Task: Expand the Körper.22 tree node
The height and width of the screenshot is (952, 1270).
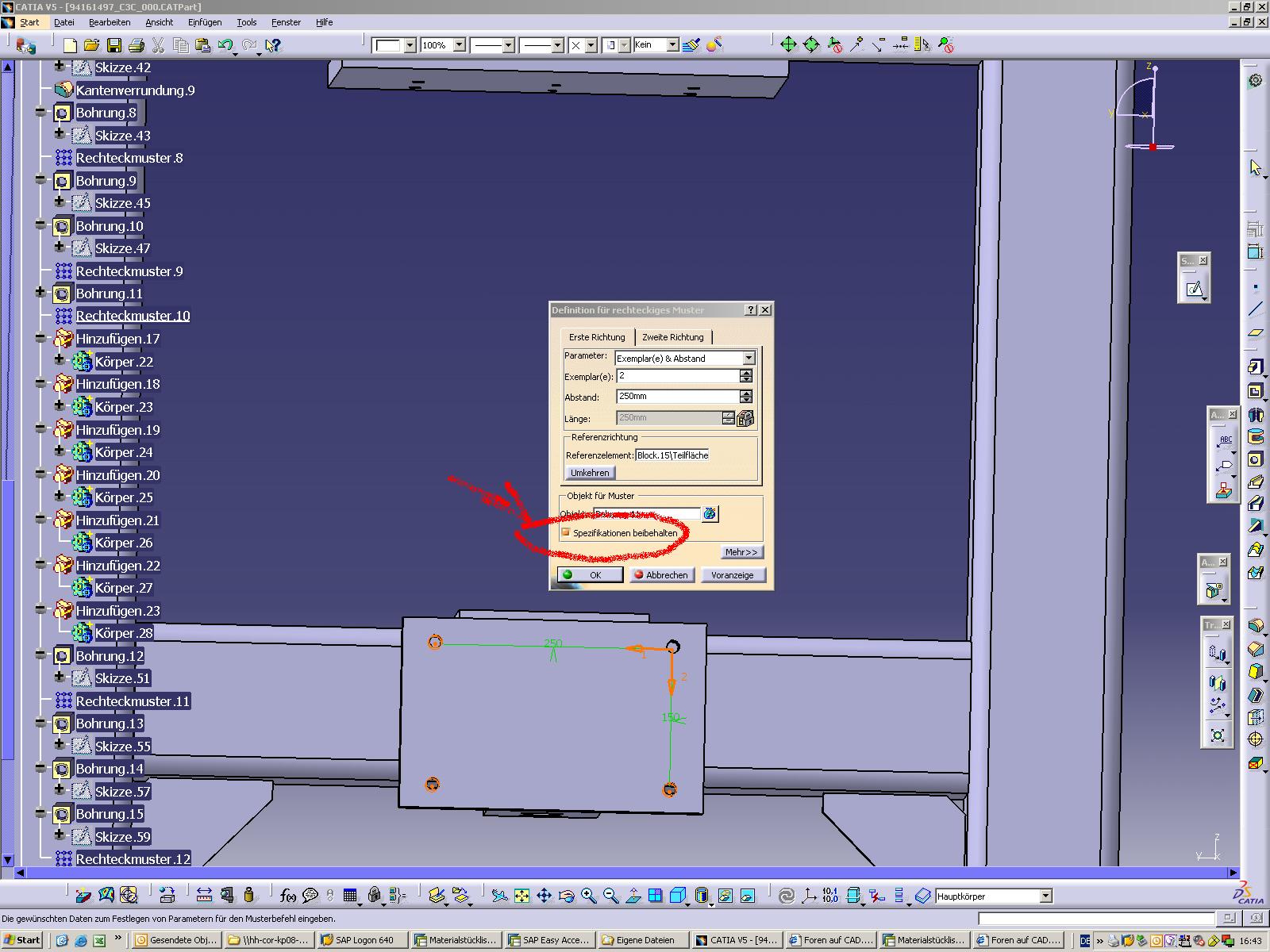Action: (x=60, y=361)
